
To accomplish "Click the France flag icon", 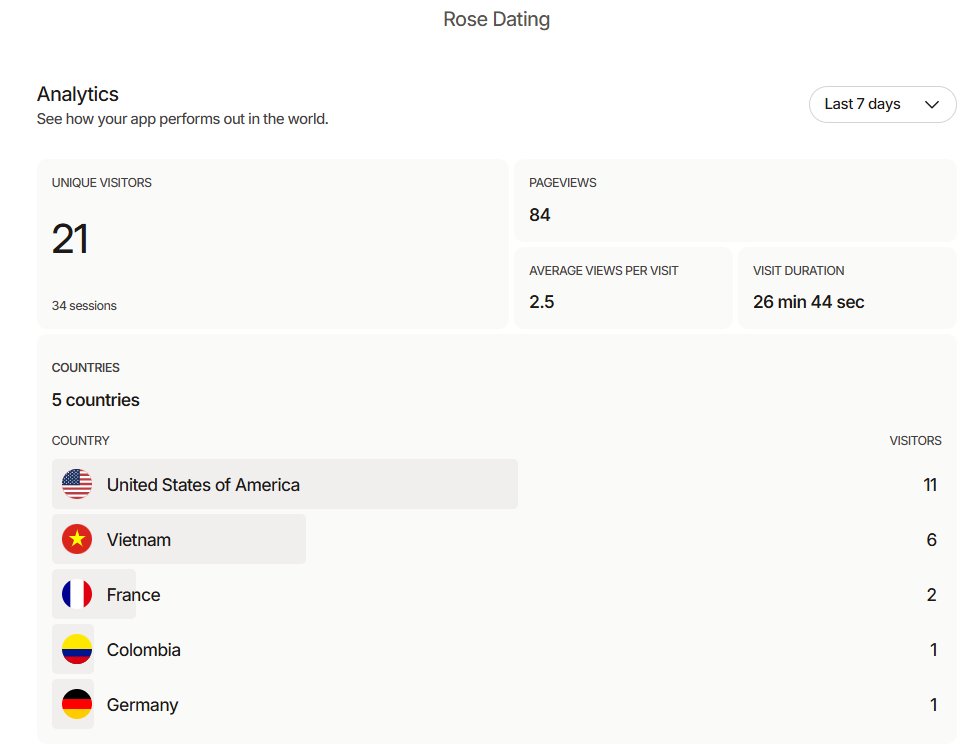I will [77, 594].
